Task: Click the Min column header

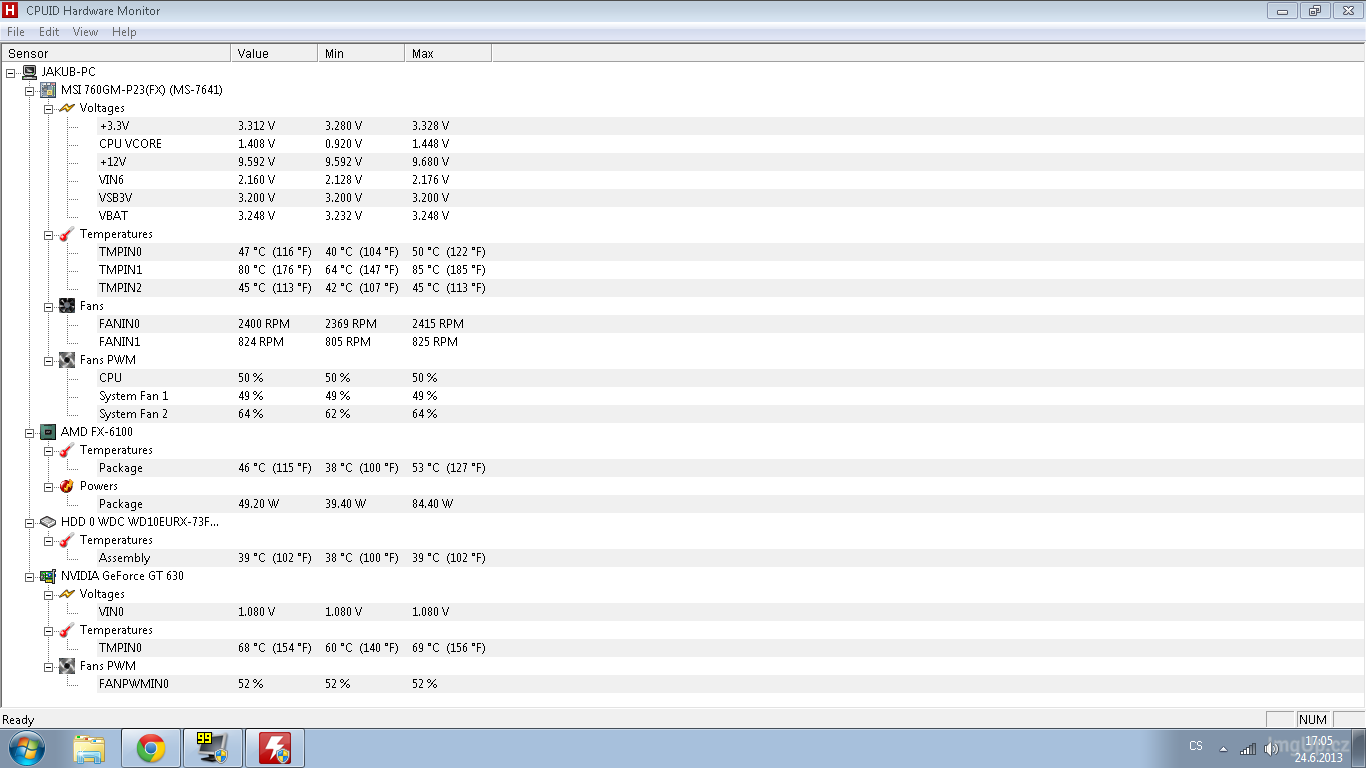Action: pyautogui.click(x=361, y=53)
